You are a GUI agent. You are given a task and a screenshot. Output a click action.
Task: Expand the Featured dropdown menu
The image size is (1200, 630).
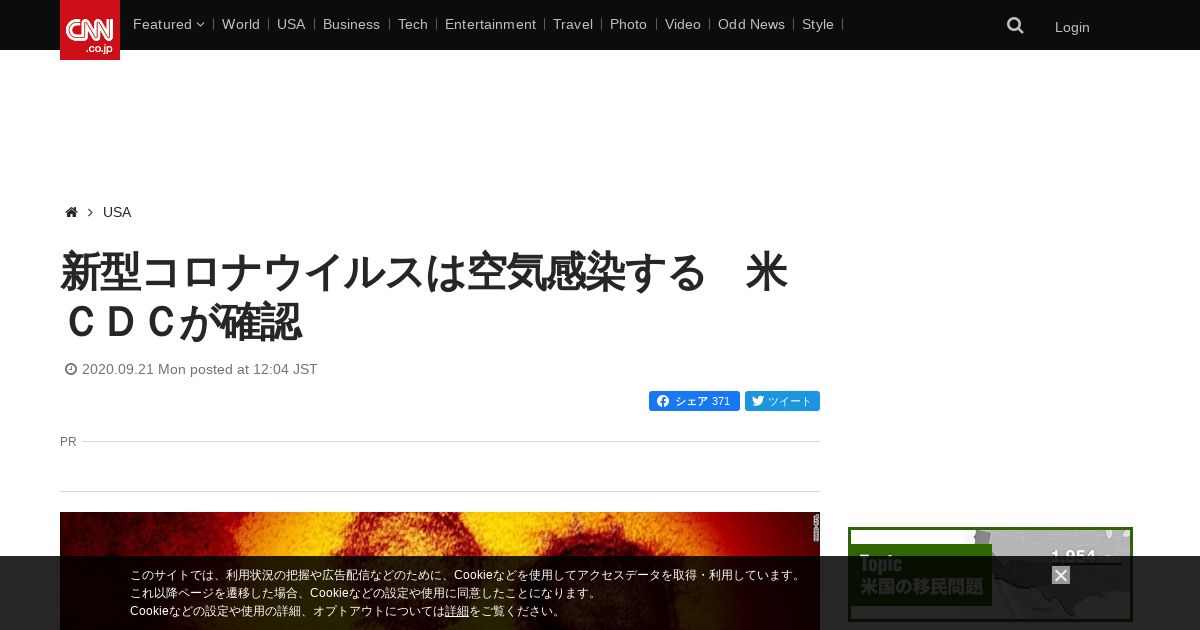point(168,24)
